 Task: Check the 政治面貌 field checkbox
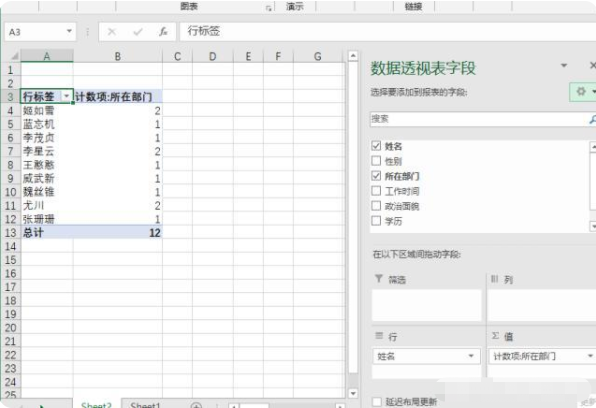[x=376, y=206]
